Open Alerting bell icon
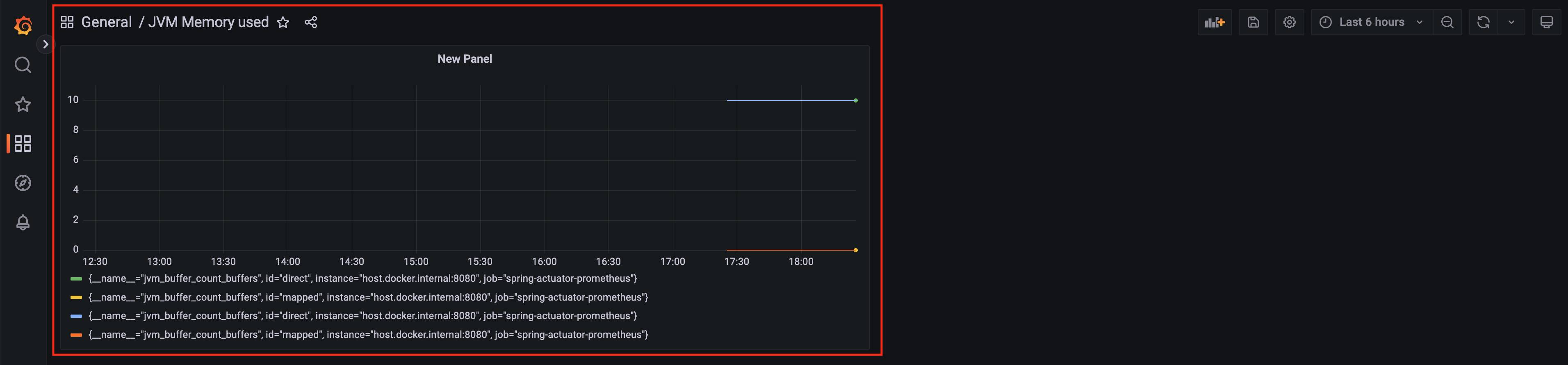The width and height of the screenshot is (1568, 365). tap(23, 223)
